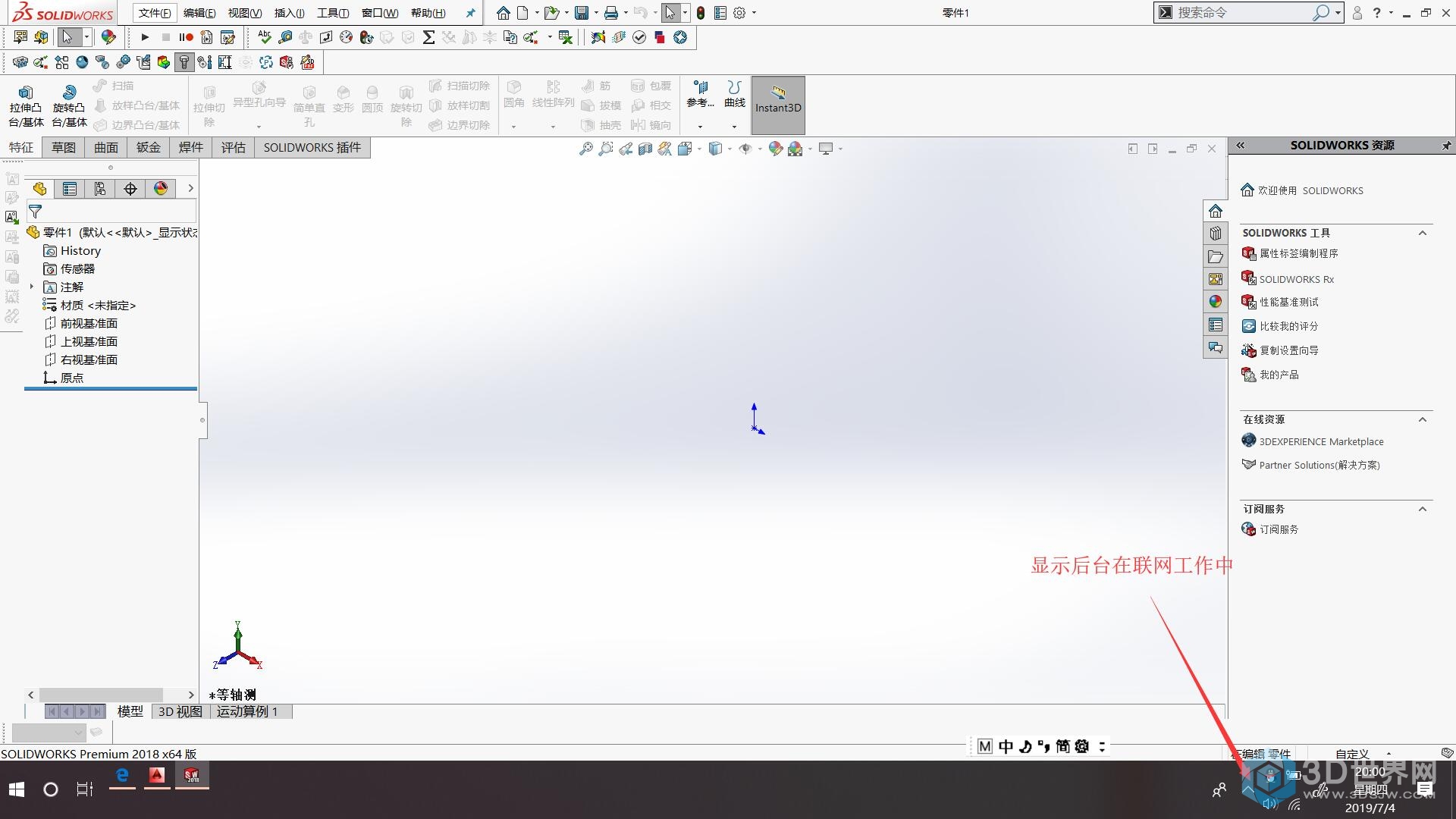Open Design Library tab in task pane
This screenshot has height=819, width=1456.
click(1216, 234)
